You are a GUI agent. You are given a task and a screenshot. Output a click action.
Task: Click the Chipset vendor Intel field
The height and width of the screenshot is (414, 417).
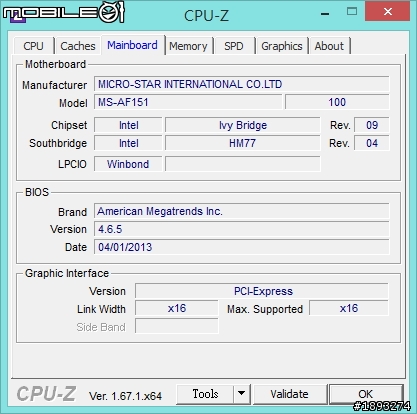click(128, 125)
